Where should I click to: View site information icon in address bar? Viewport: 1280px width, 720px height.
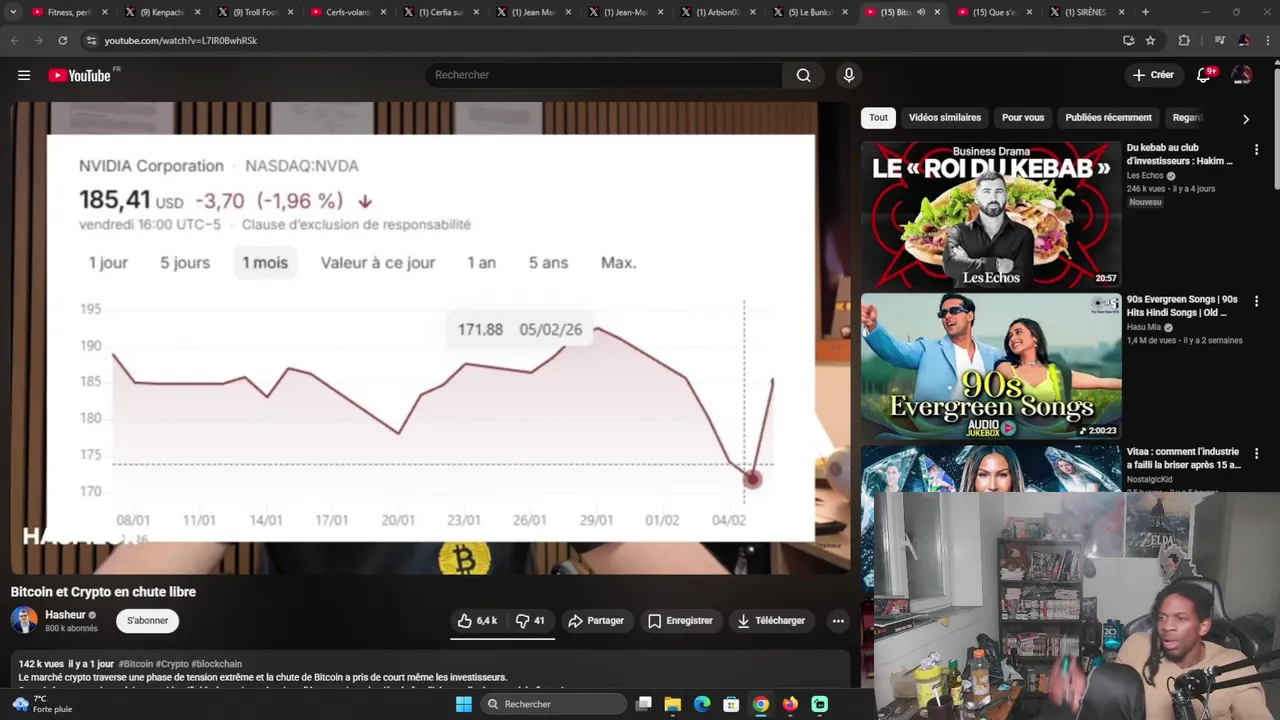click(x=91, y=40)
